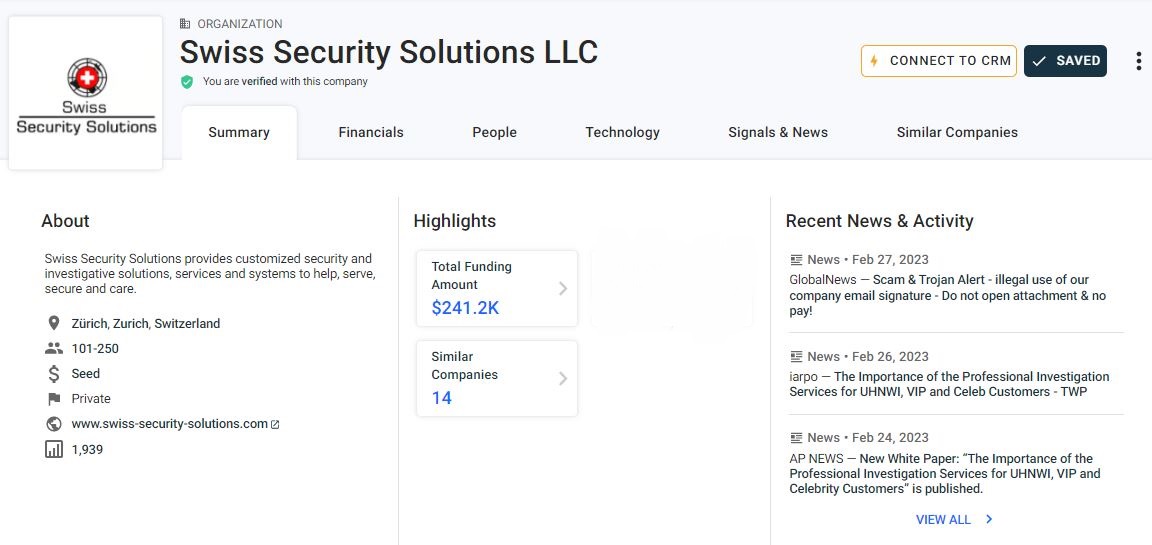The height and width of the screenshot is (545, 1152).
Task: Open the Signals & News tab
Action: tap(778, 132)
